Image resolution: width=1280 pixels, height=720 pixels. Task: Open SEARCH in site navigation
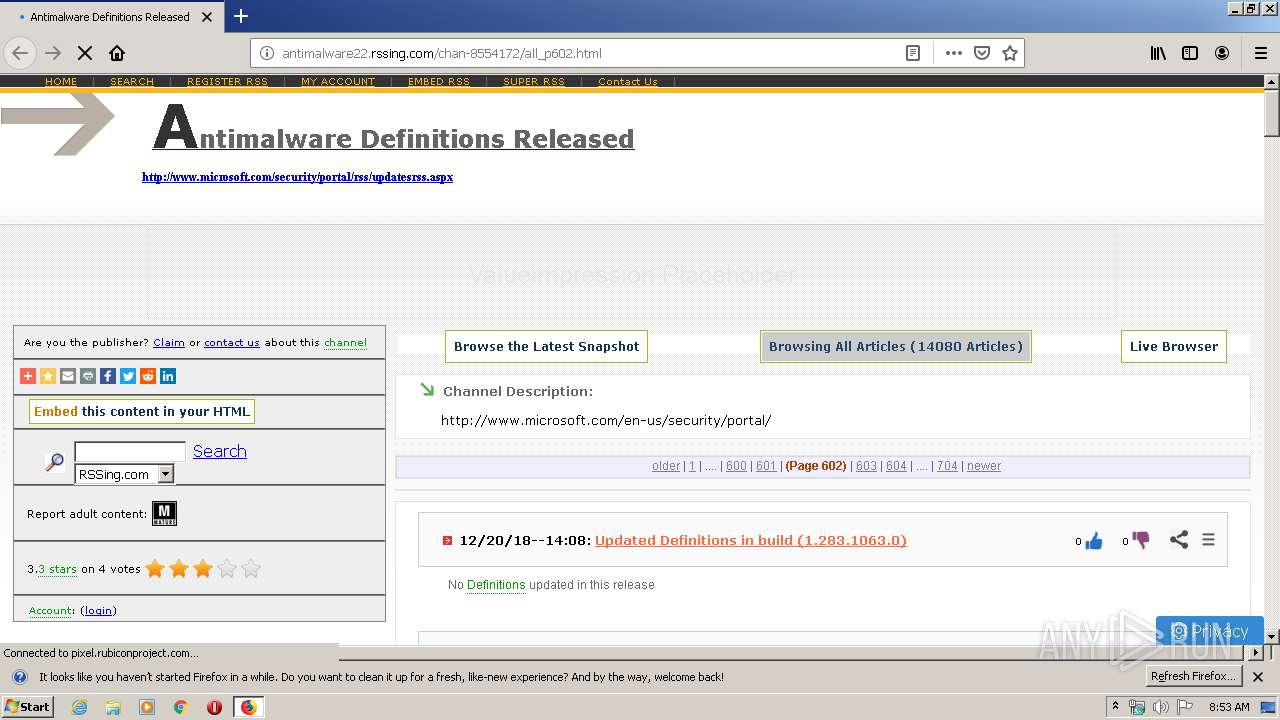point(132,82)
